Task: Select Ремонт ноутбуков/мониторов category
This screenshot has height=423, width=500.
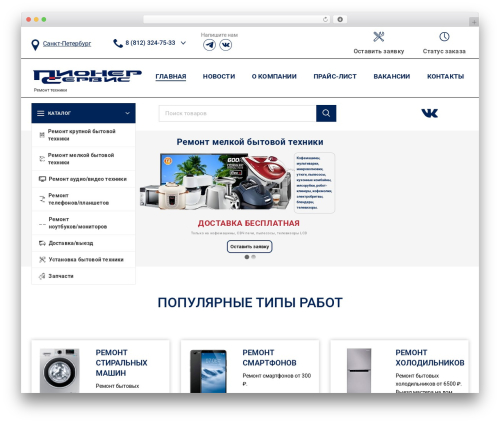Action: [x=83, y=223]
